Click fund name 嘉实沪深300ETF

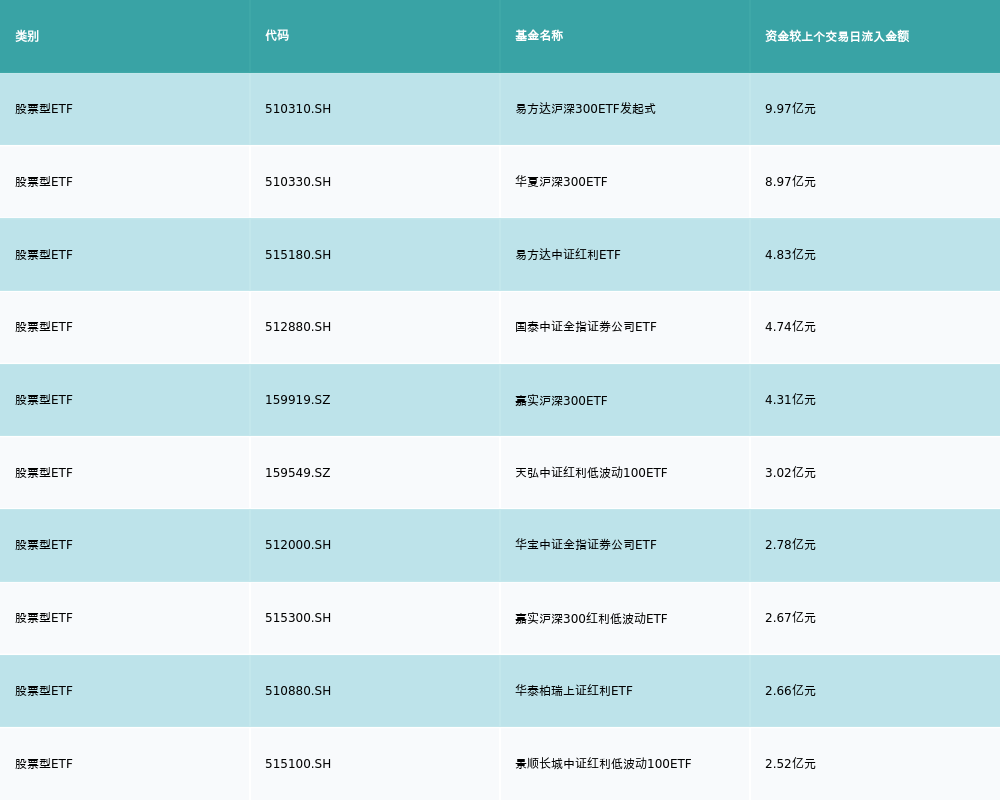(561, 401)
